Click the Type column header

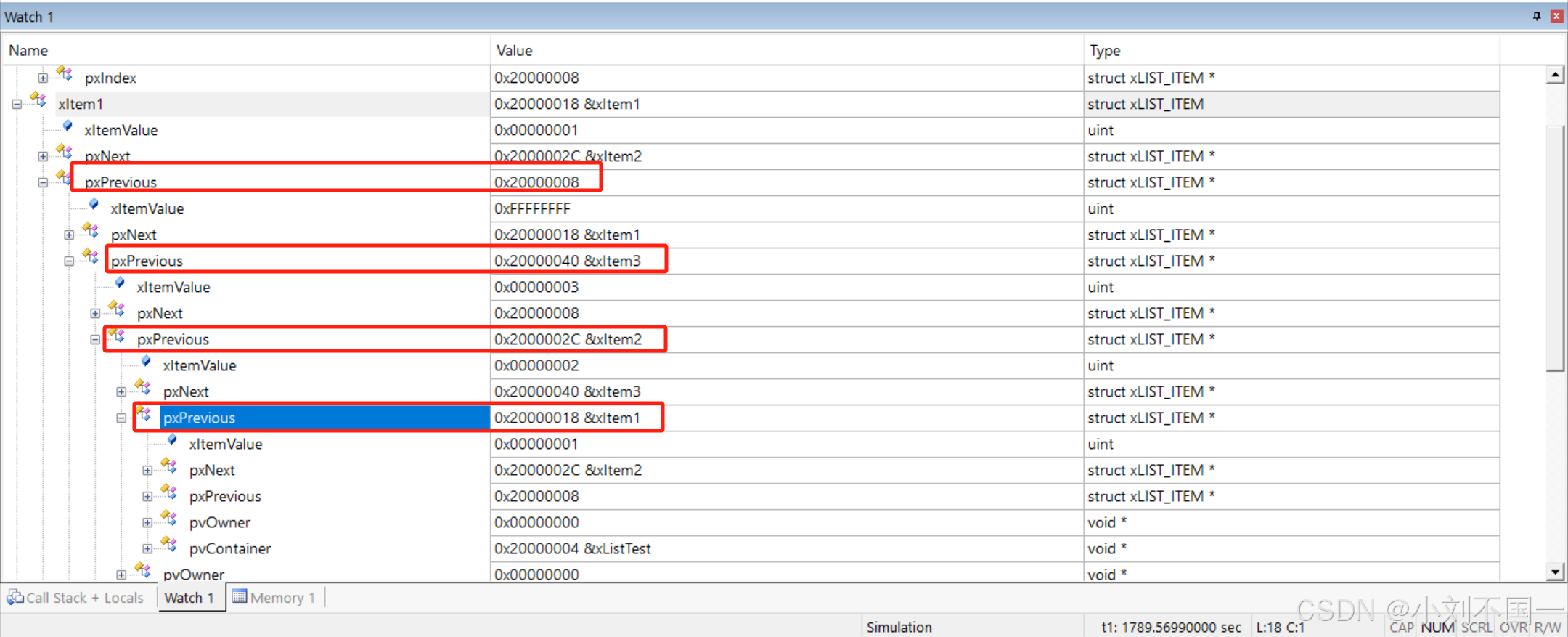[1291, 50]
